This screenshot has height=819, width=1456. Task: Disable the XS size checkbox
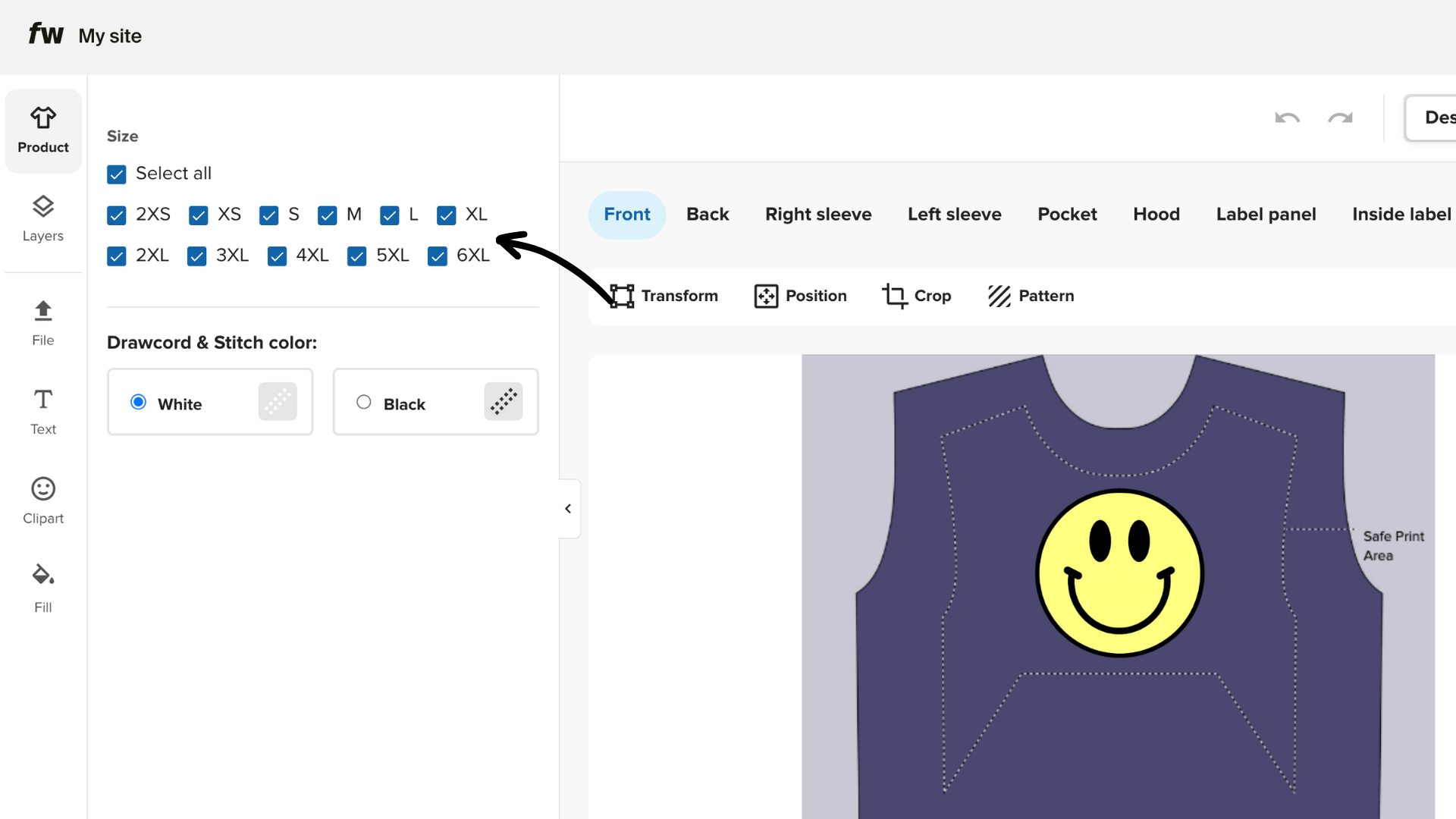click(198, 215)
